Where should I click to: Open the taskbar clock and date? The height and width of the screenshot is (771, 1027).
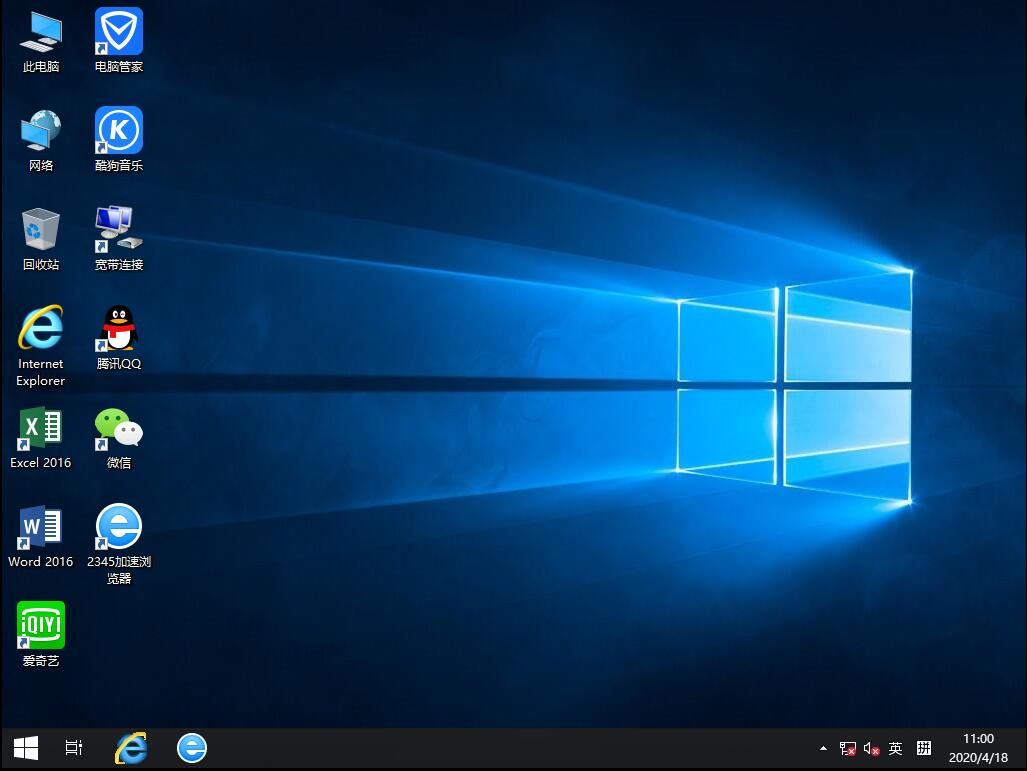pos(977,748)
